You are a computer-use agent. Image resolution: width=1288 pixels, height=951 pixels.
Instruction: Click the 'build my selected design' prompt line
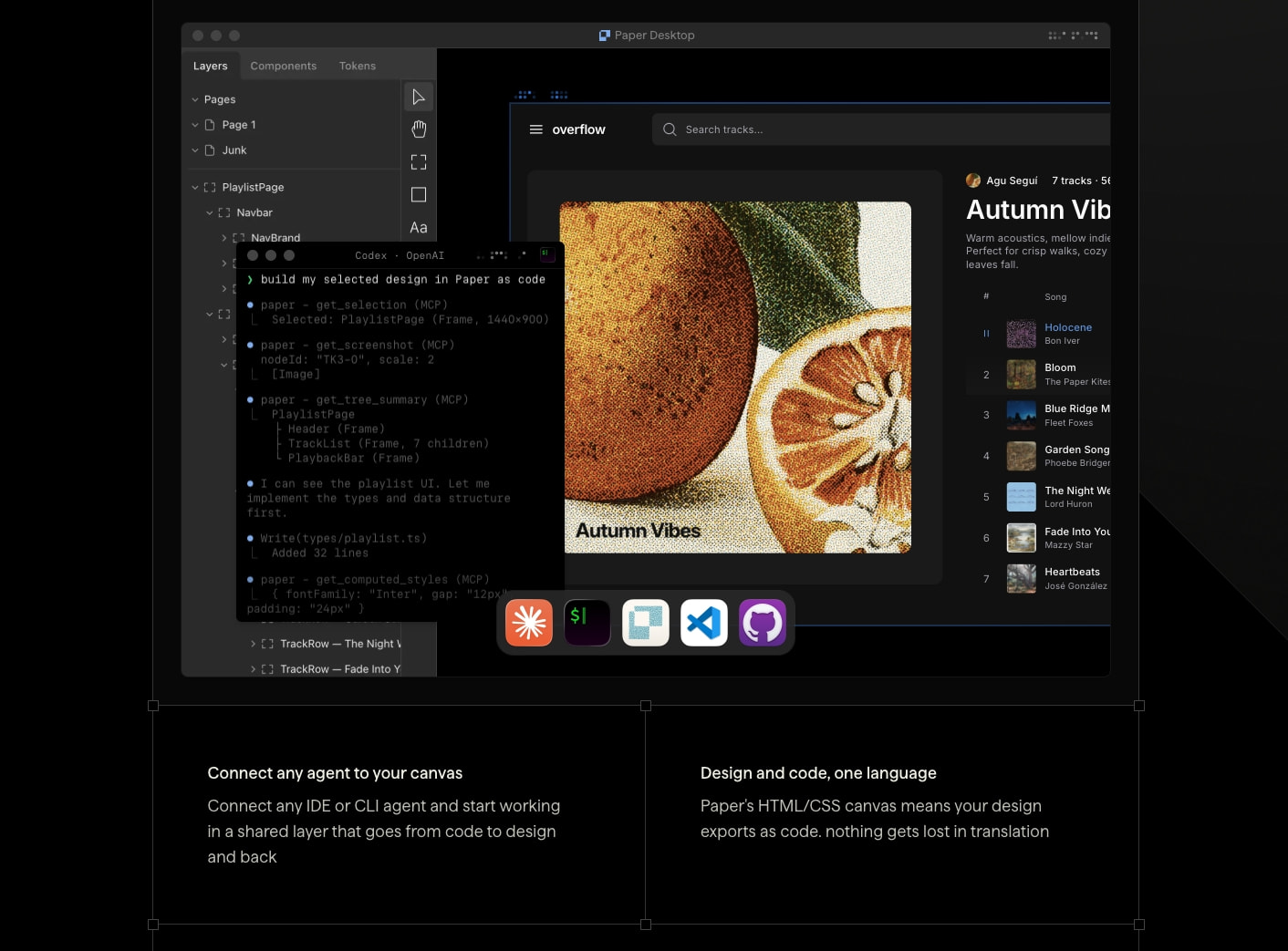(x=402, y=280)
